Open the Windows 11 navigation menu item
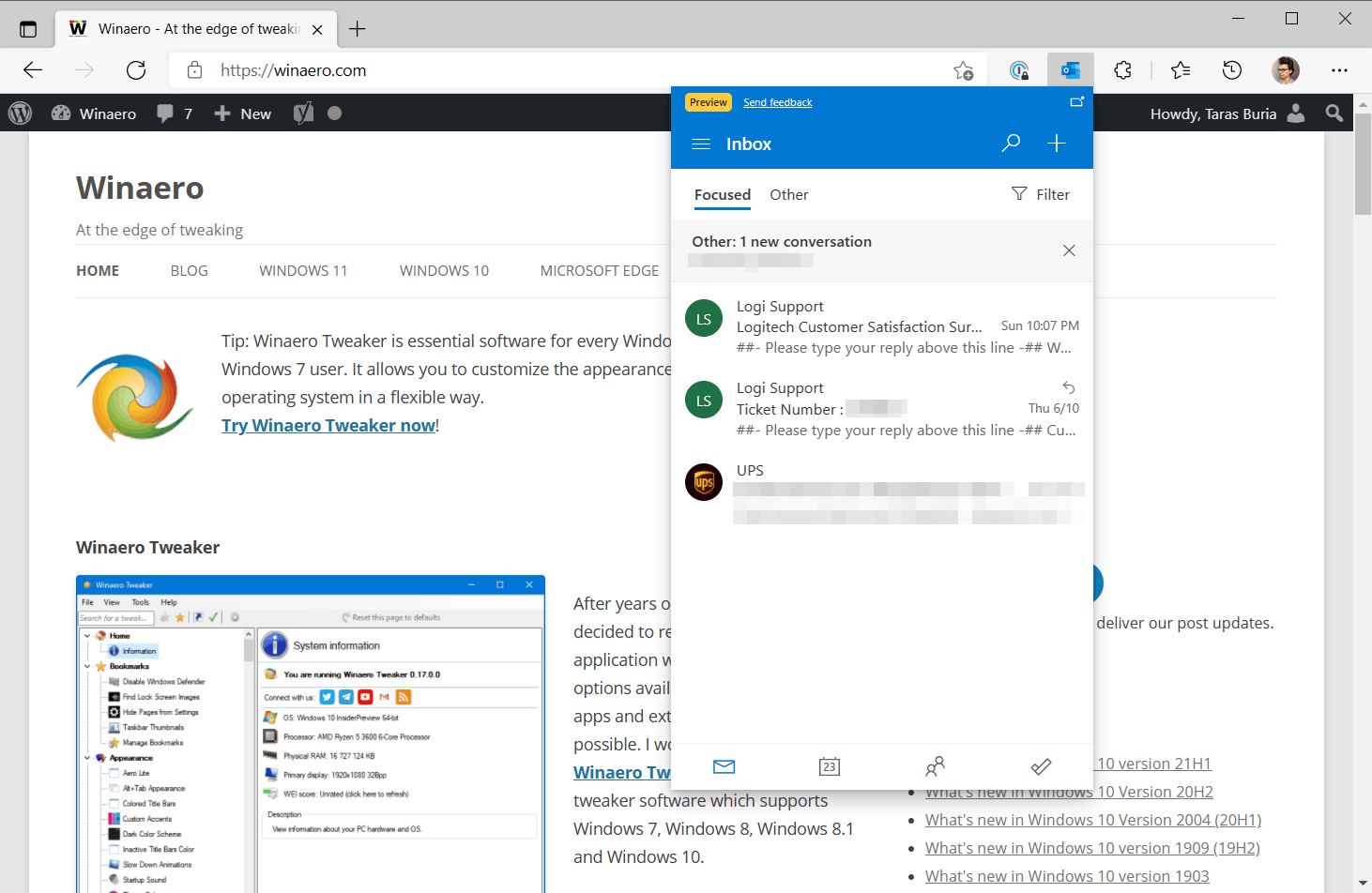 pos(303,270)
